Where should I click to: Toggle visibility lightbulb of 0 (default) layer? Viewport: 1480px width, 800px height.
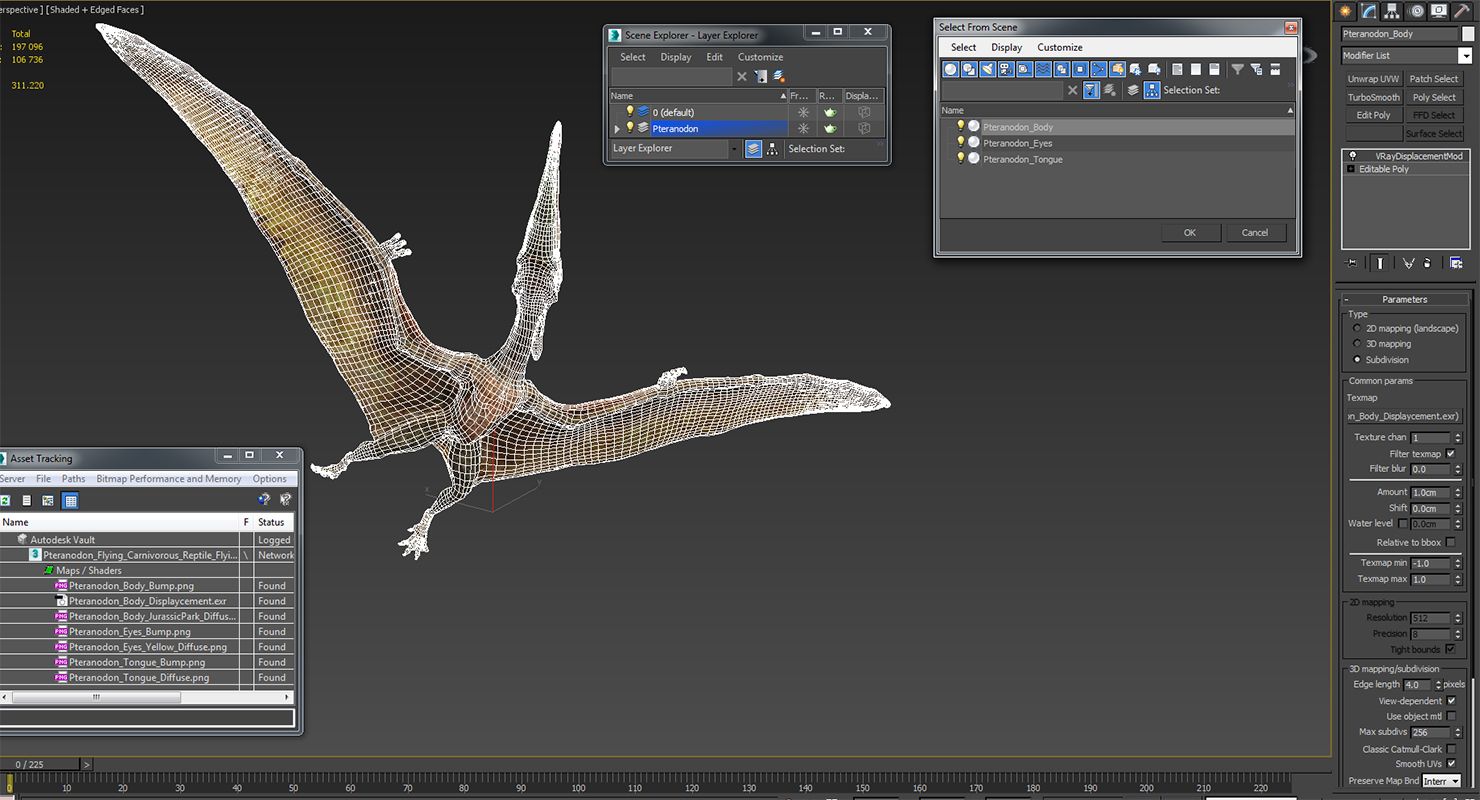(x=630, y=112)
